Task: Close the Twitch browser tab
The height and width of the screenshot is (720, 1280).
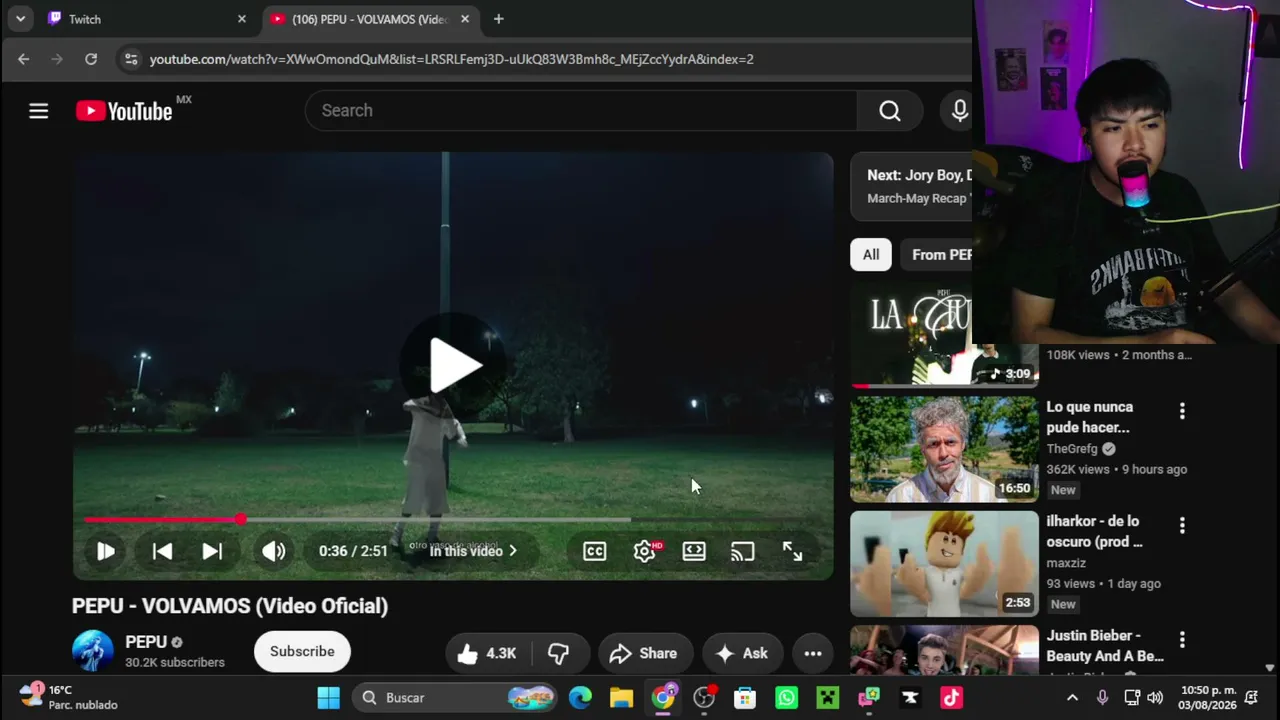Action: click(x=241, y=19)
